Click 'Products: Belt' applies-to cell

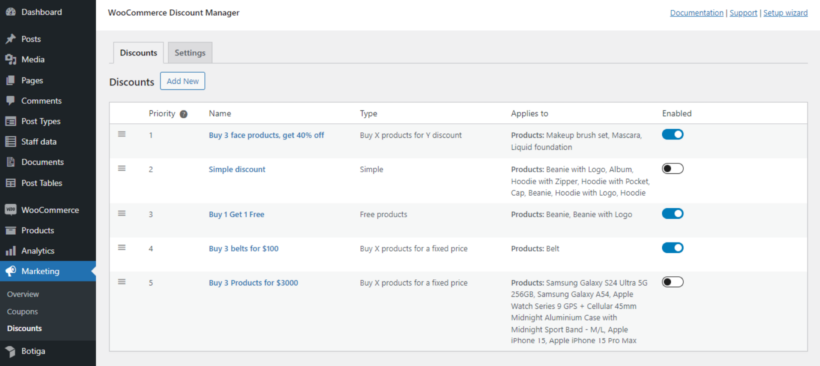(535, 248)
